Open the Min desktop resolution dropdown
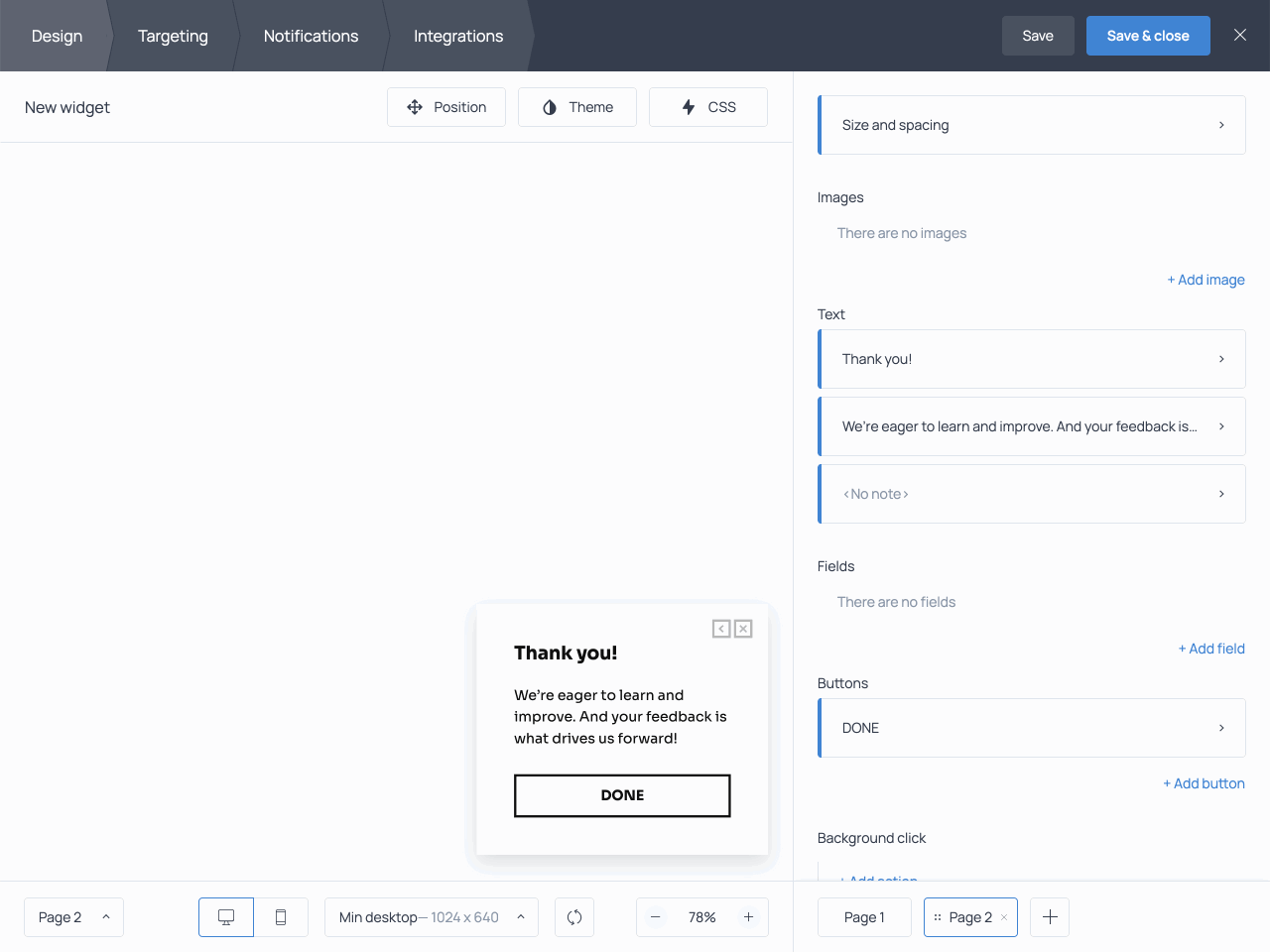1270x952 pixels. pyautogui.click(x=431, y=917)
